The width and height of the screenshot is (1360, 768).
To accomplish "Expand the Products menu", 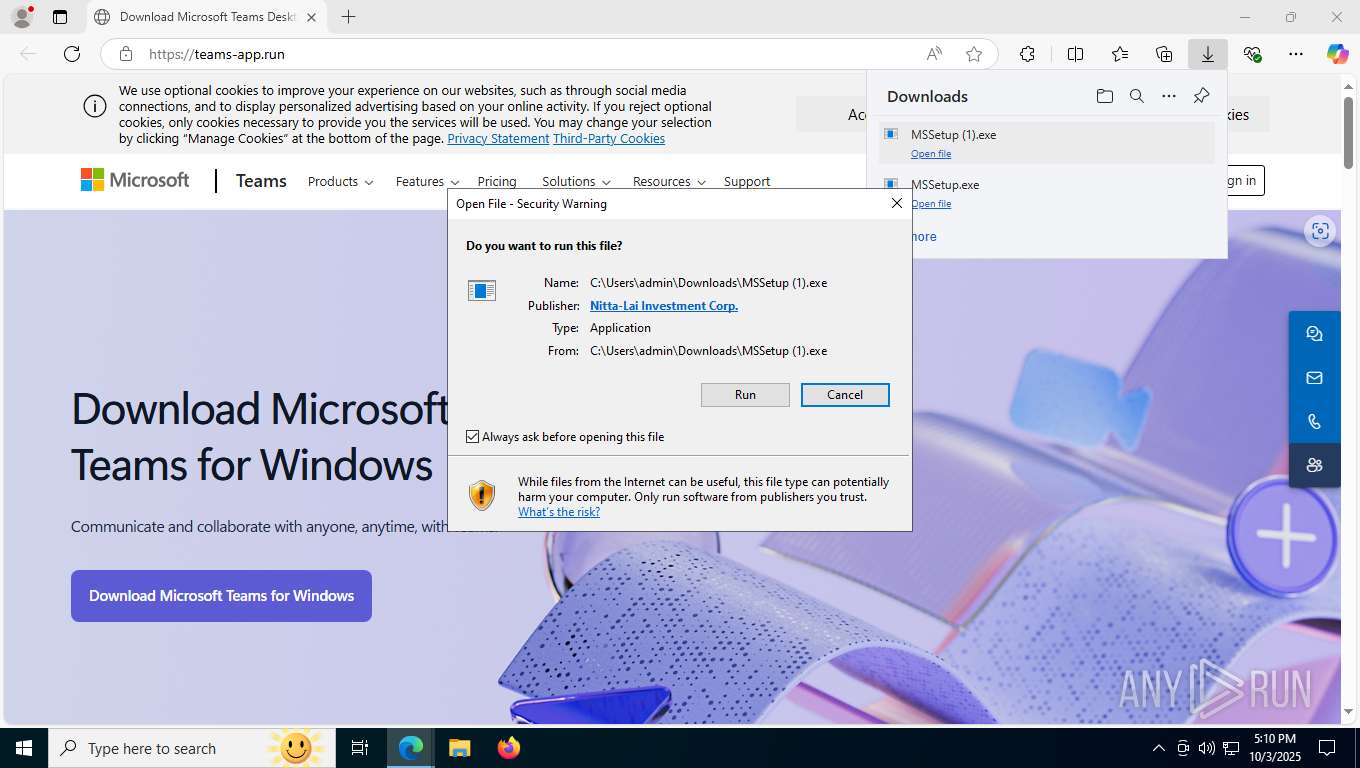I will coord(340,182).
